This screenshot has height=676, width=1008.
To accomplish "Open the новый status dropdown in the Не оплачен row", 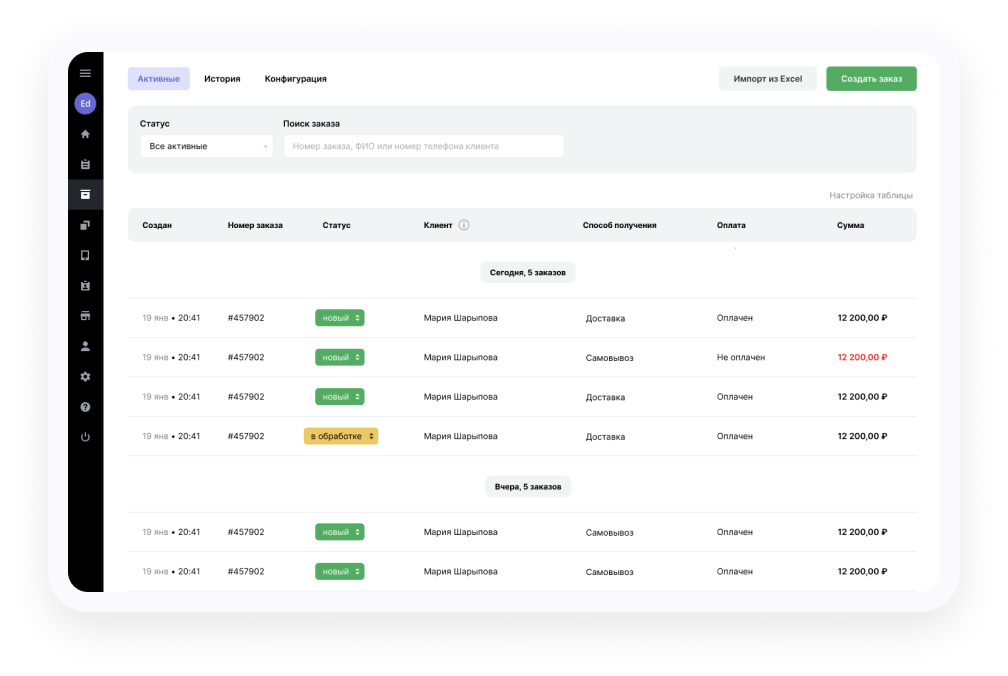I will [339, 357].
